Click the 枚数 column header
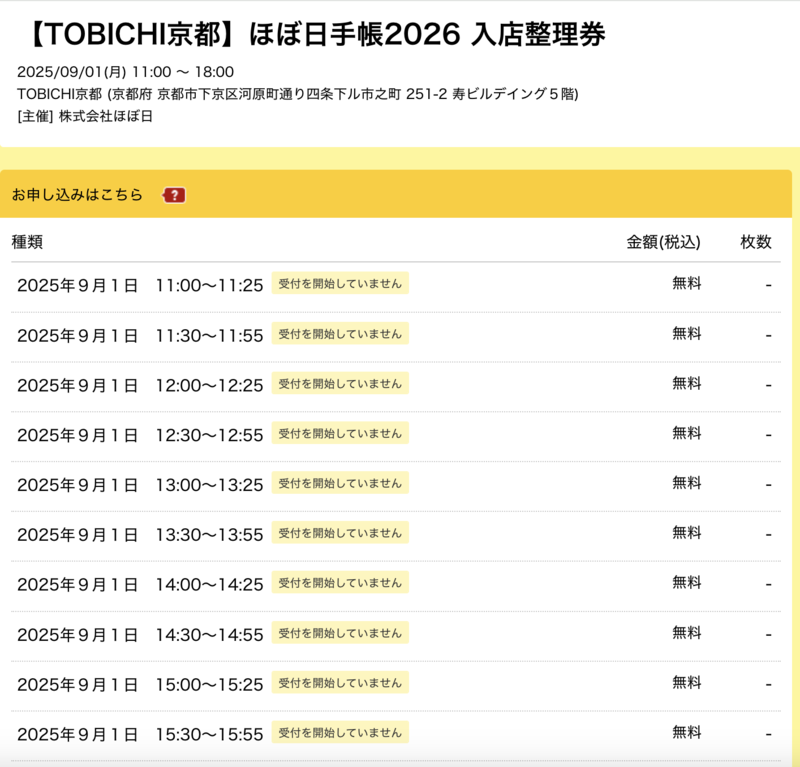Image resolution: width=800 pixels, height=767 pixels. coord(756,242)
